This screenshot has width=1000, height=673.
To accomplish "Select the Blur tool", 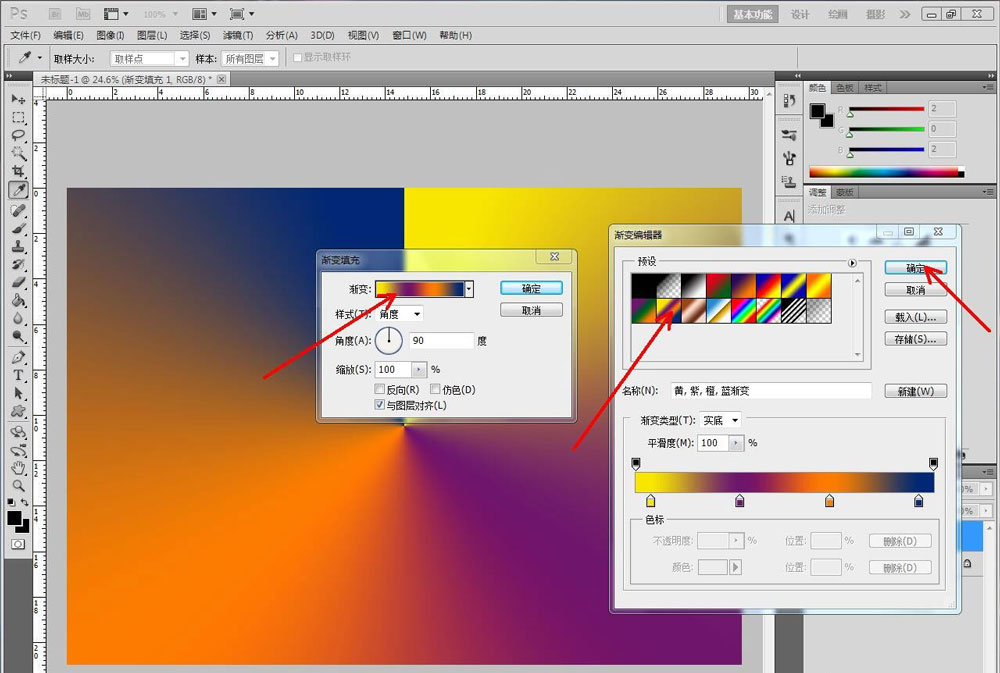I will coord(18,318).
